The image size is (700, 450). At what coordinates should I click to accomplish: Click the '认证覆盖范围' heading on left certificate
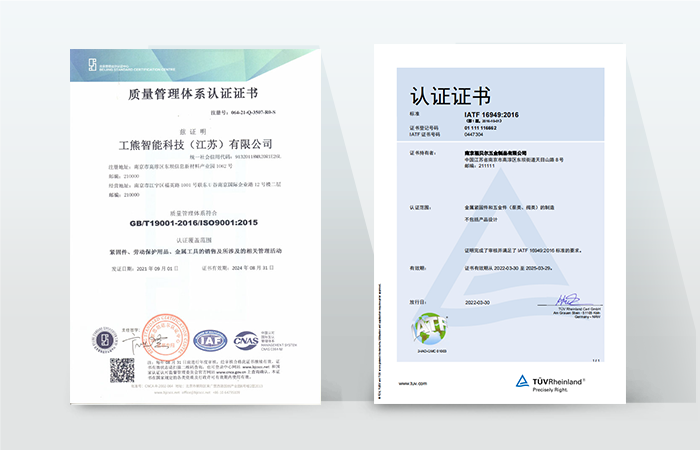[194, 240]
